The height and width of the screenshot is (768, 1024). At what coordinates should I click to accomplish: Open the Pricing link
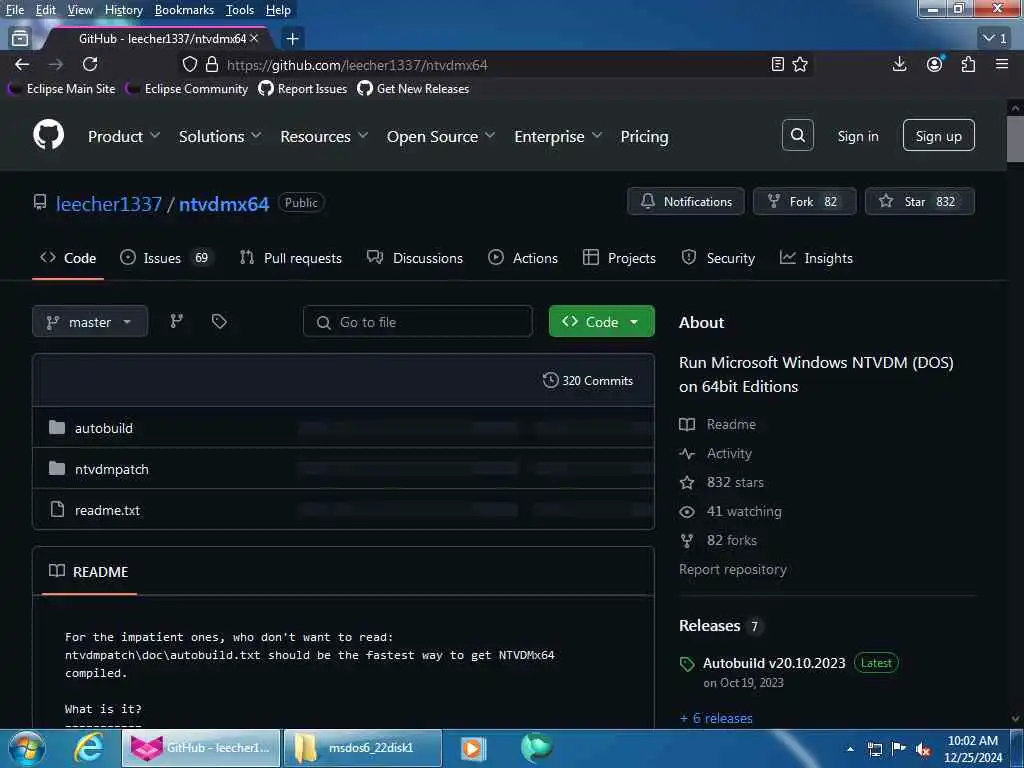(x=644, y=136)
